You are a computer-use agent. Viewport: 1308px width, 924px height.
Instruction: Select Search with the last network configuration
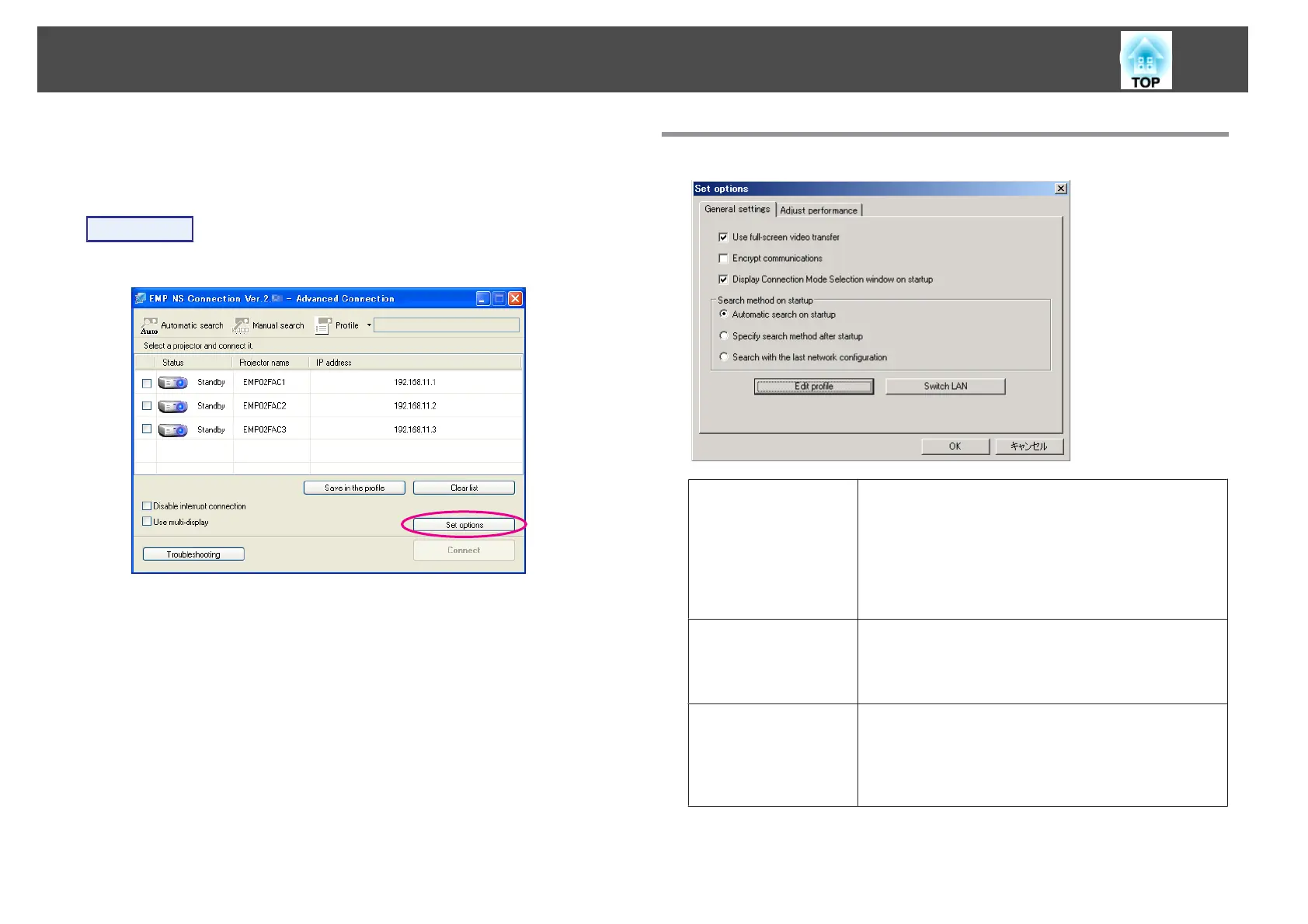point(724,357)
